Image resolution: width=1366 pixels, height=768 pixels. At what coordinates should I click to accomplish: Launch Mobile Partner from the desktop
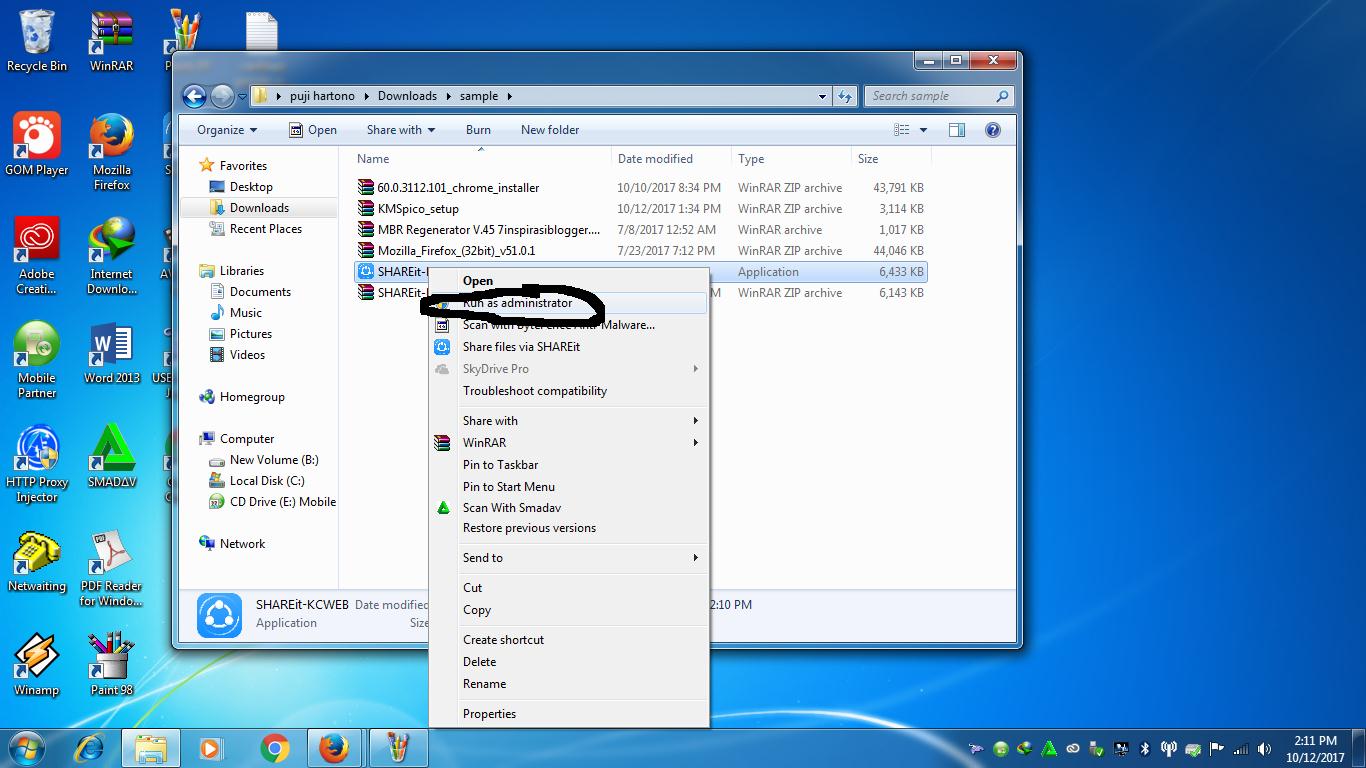37,359
